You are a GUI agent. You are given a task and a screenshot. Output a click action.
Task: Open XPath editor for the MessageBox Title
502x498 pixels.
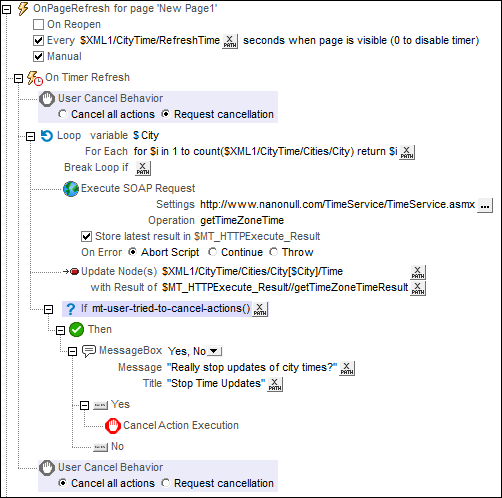[275, 384]
